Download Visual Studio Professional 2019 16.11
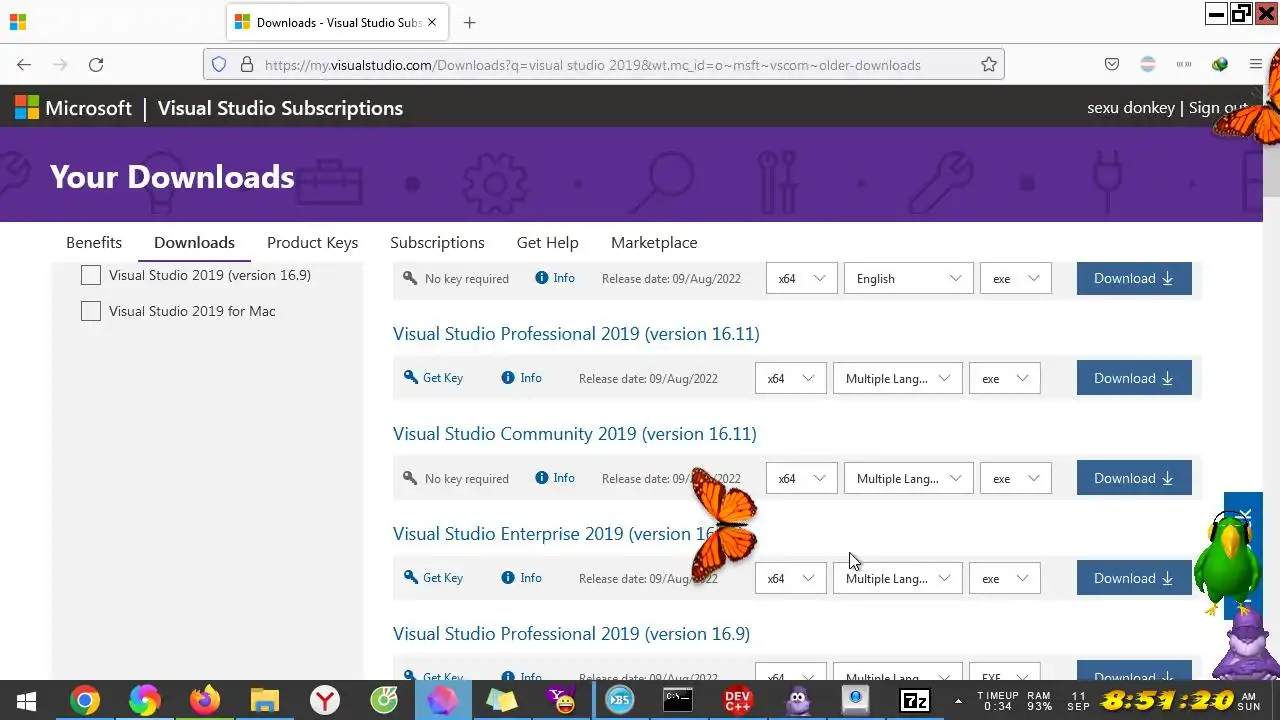1280x720 pixels. 1134,379
